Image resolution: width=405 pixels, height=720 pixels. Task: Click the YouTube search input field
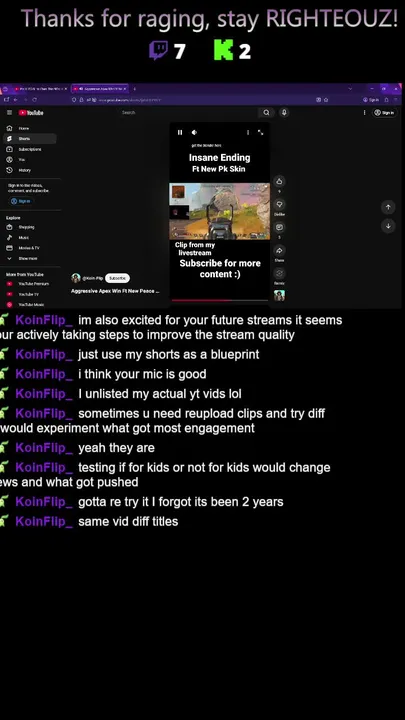coord(188,112)
